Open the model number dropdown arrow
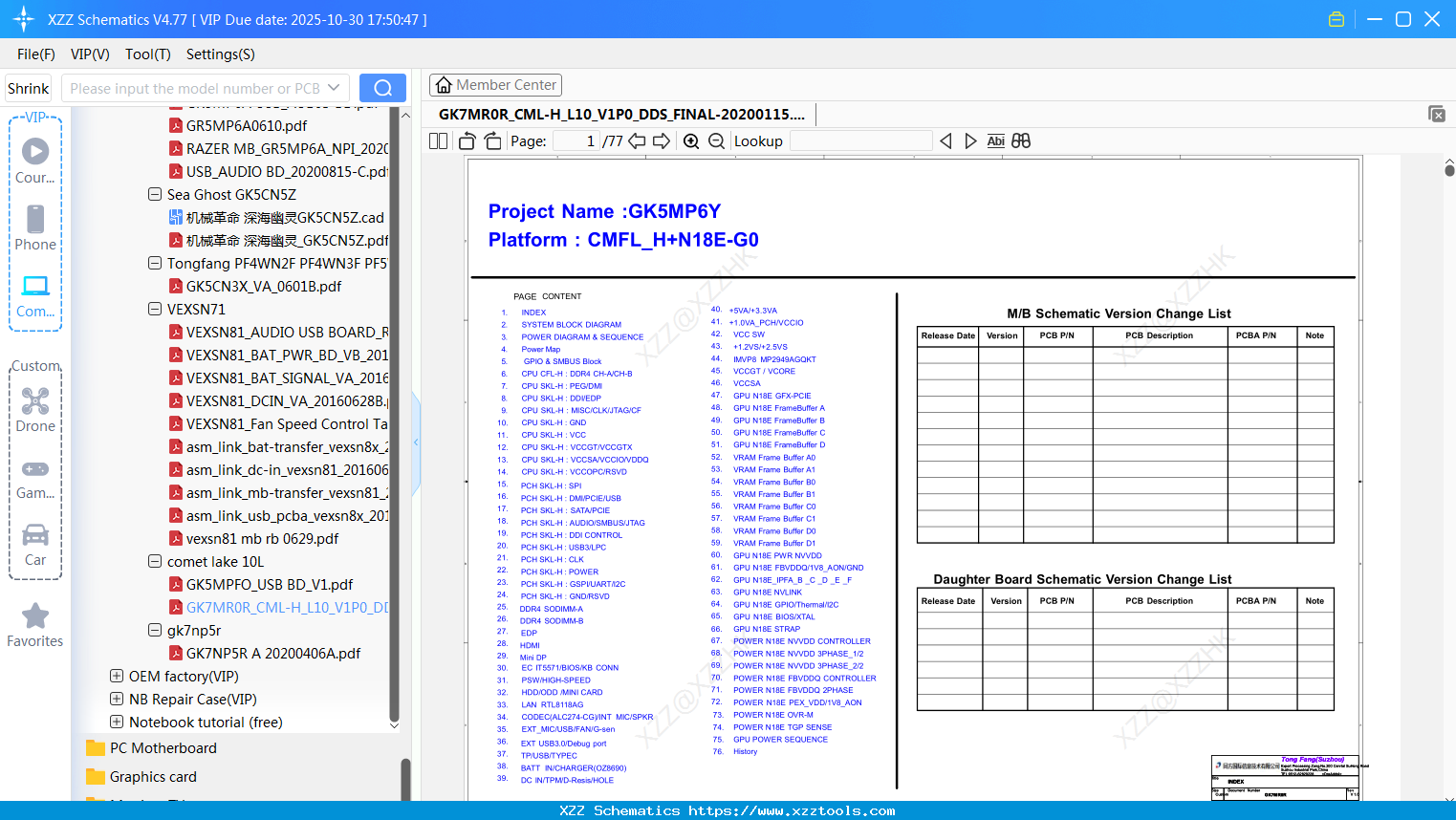Image resolution: width=1456 pixels, height=820 pixels. click(334, 88)
